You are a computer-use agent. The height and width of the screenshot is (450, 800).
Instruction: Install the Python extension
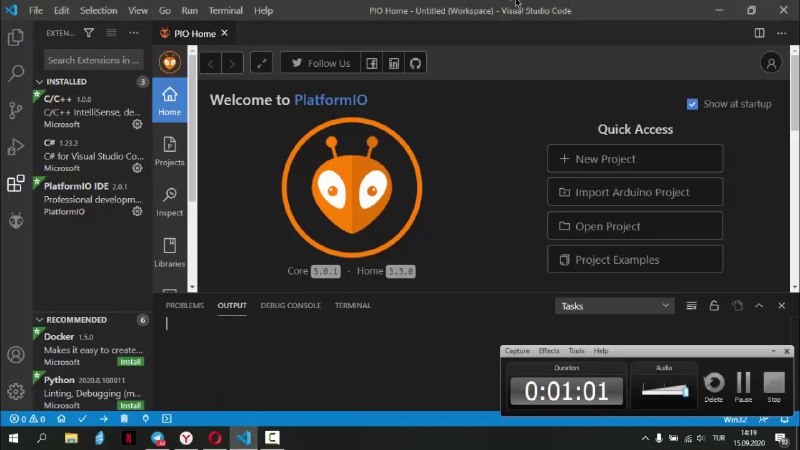[x=131, y=405]
